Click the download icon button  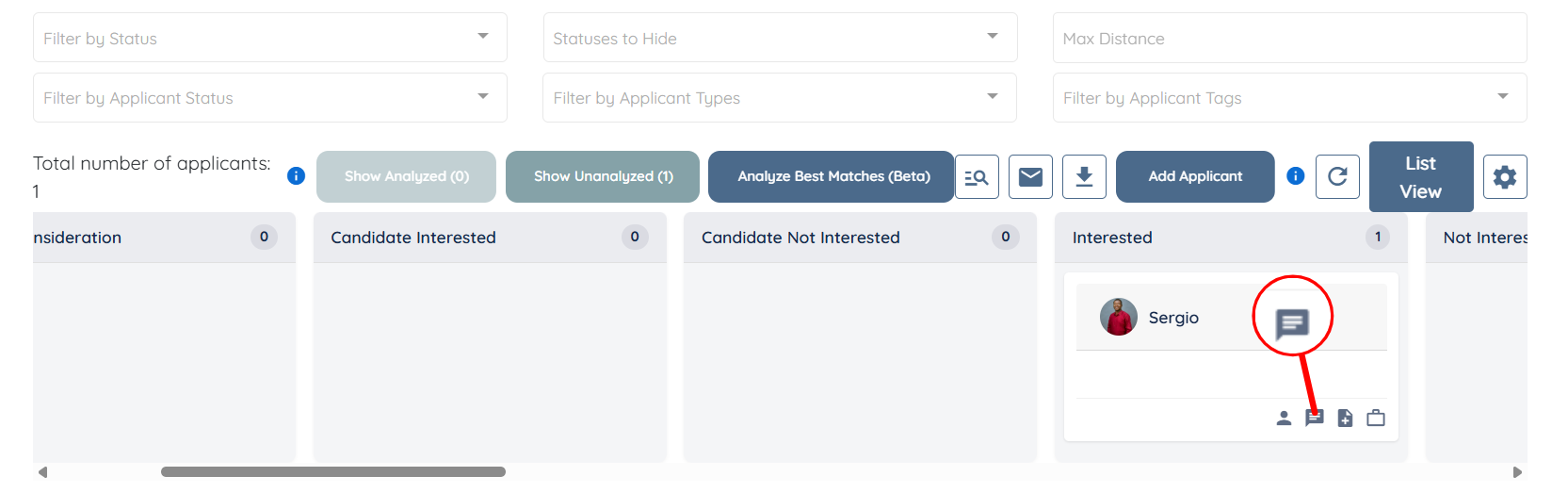tap(1084, 177)
